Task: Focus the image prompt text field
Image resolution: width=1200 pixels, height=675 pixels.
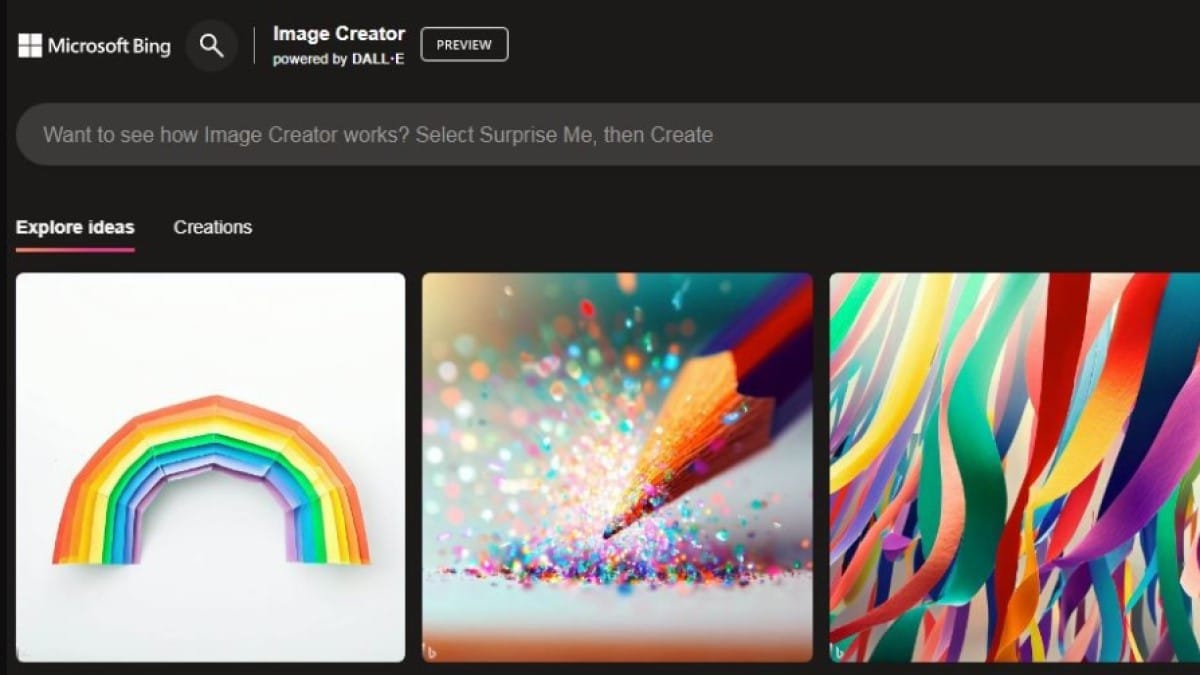Action: [600, 134]
